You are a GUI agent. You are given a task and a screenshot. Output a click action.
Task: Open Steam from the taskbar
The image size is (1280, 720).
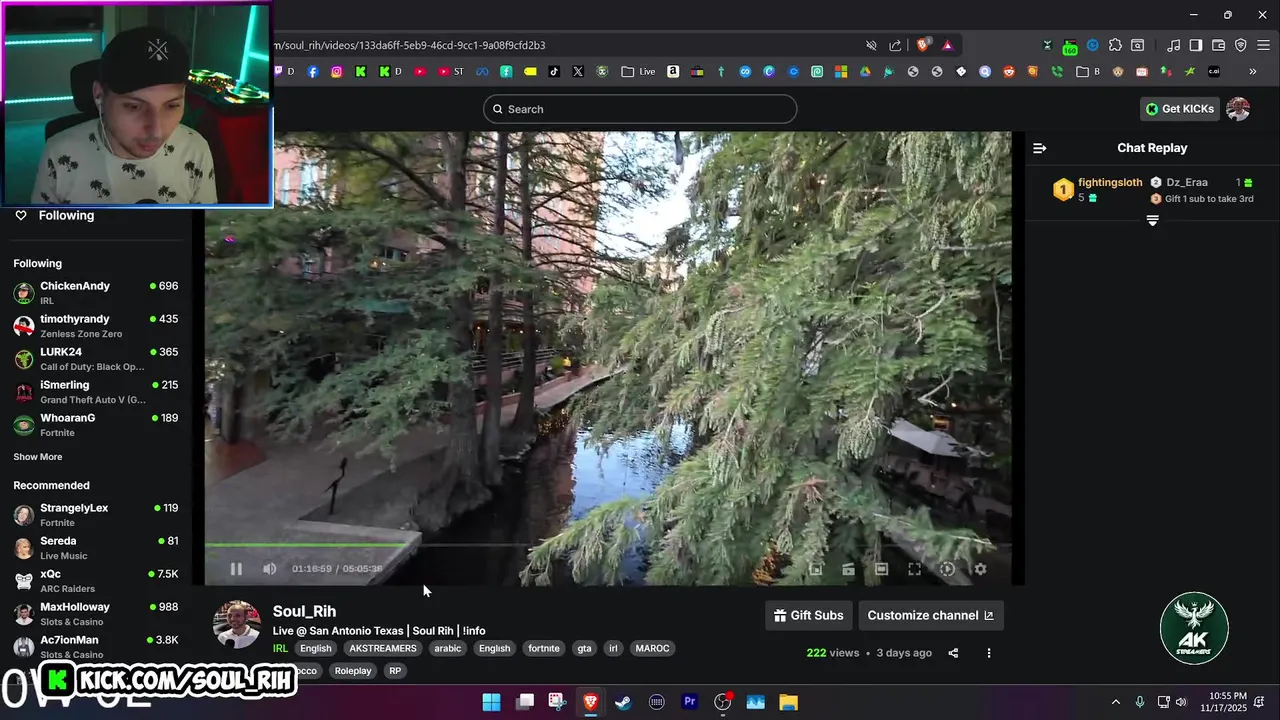click(623, 702)
